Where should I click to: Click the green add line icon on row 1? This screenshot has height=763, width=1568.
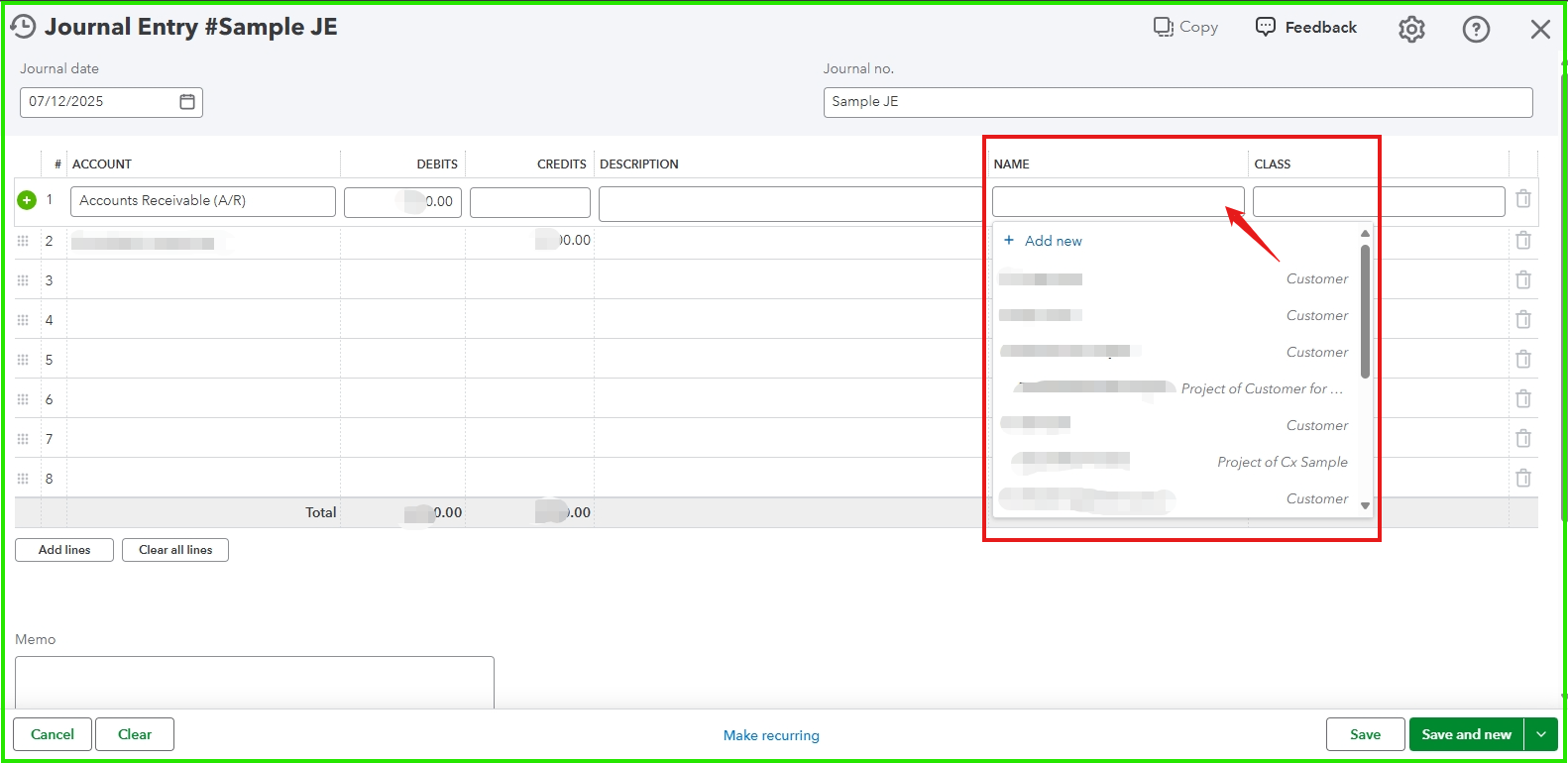click(27, 200)
